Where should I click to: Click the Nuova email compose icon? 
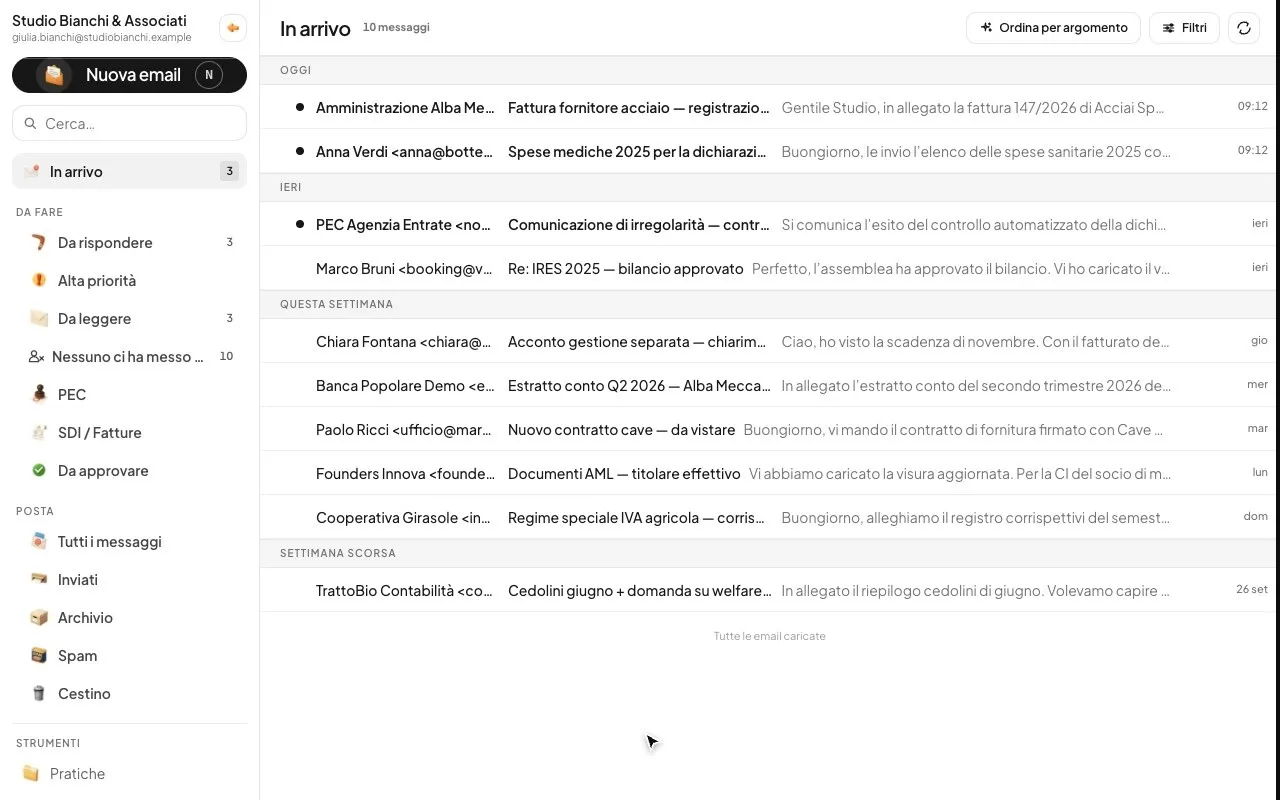tap(54, 75)
